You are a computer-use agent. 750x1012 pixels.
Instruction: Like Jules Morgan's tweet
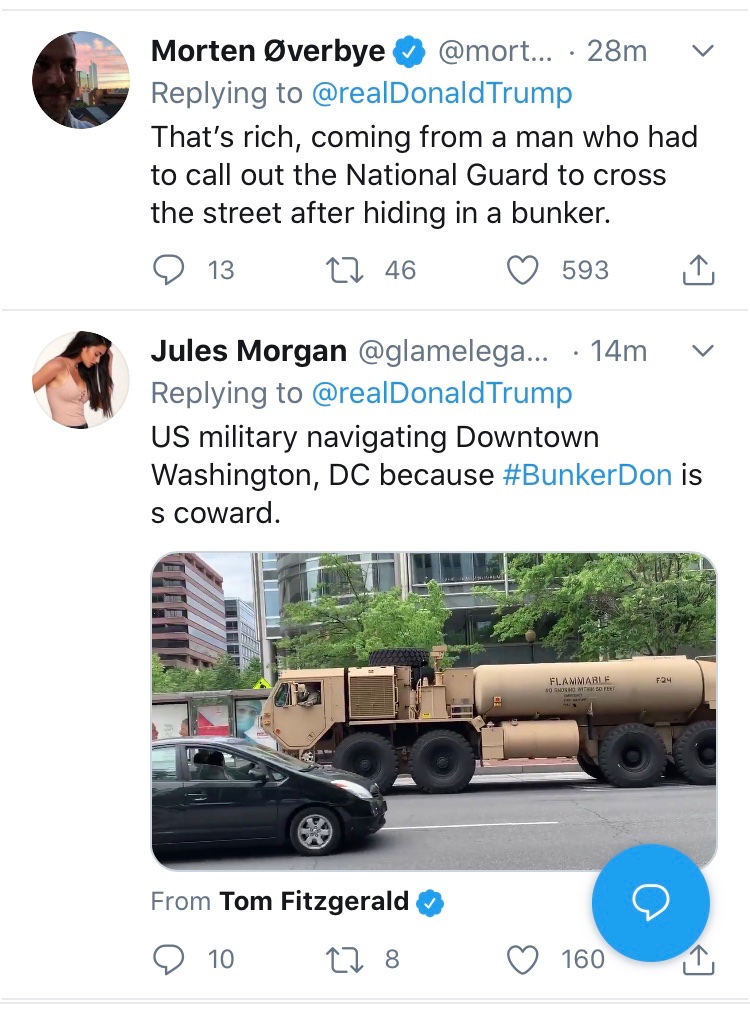coord(523,959)
